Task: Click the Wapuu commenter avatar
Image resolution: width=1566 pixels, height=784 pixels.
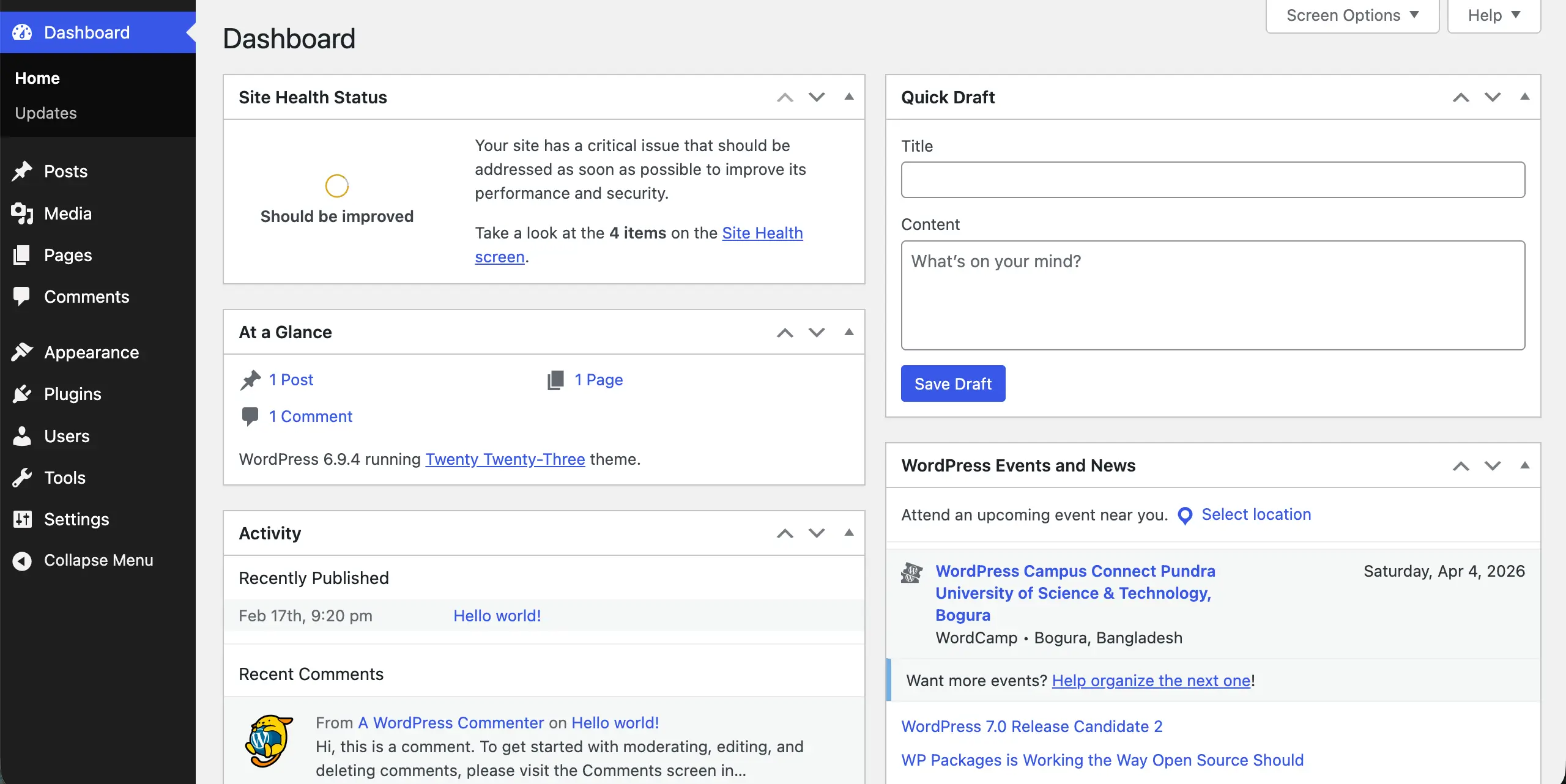Action: [x=269, y=741]
